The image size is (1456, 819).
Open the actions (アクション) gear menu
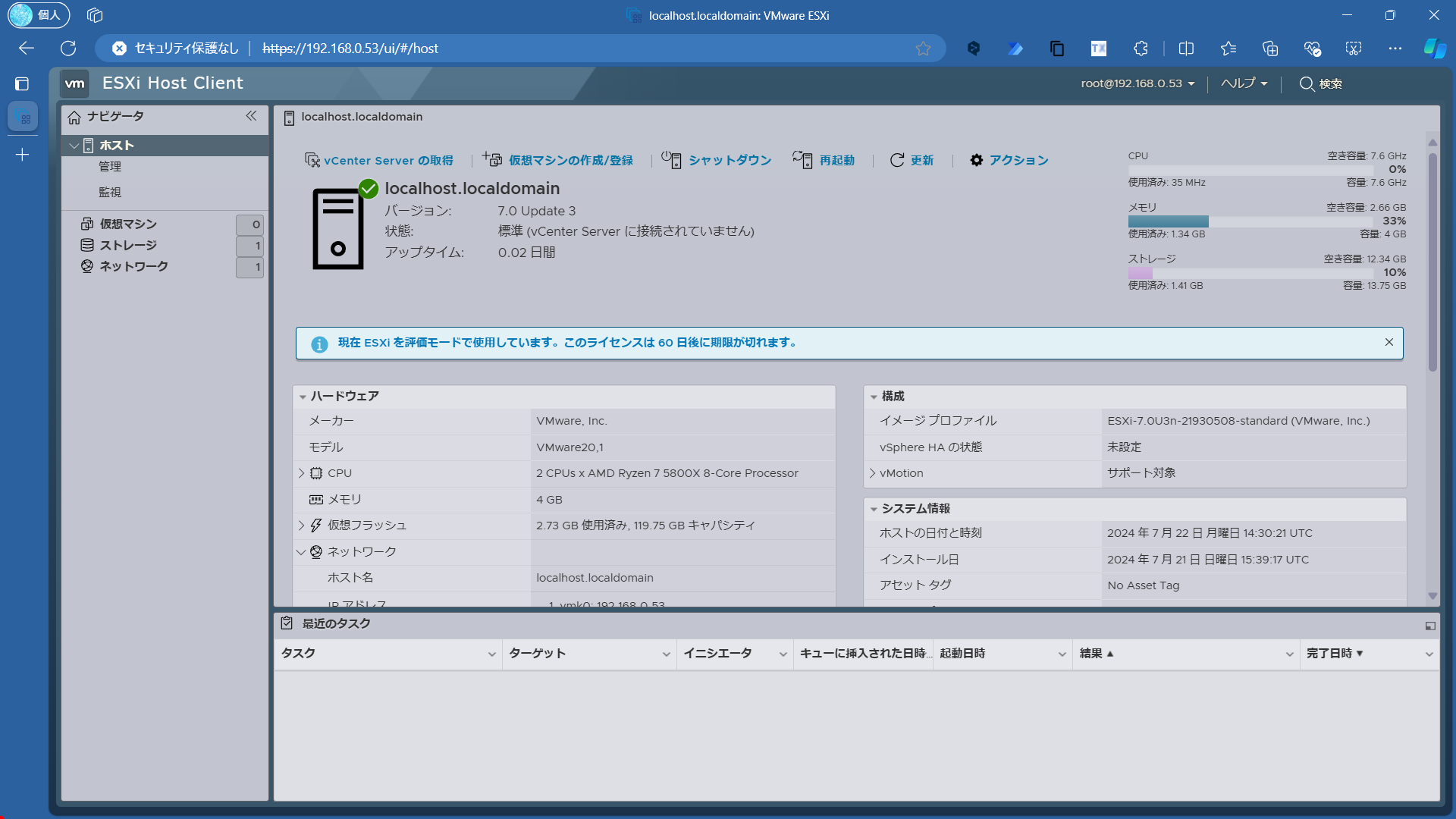[x=977, y=160]
